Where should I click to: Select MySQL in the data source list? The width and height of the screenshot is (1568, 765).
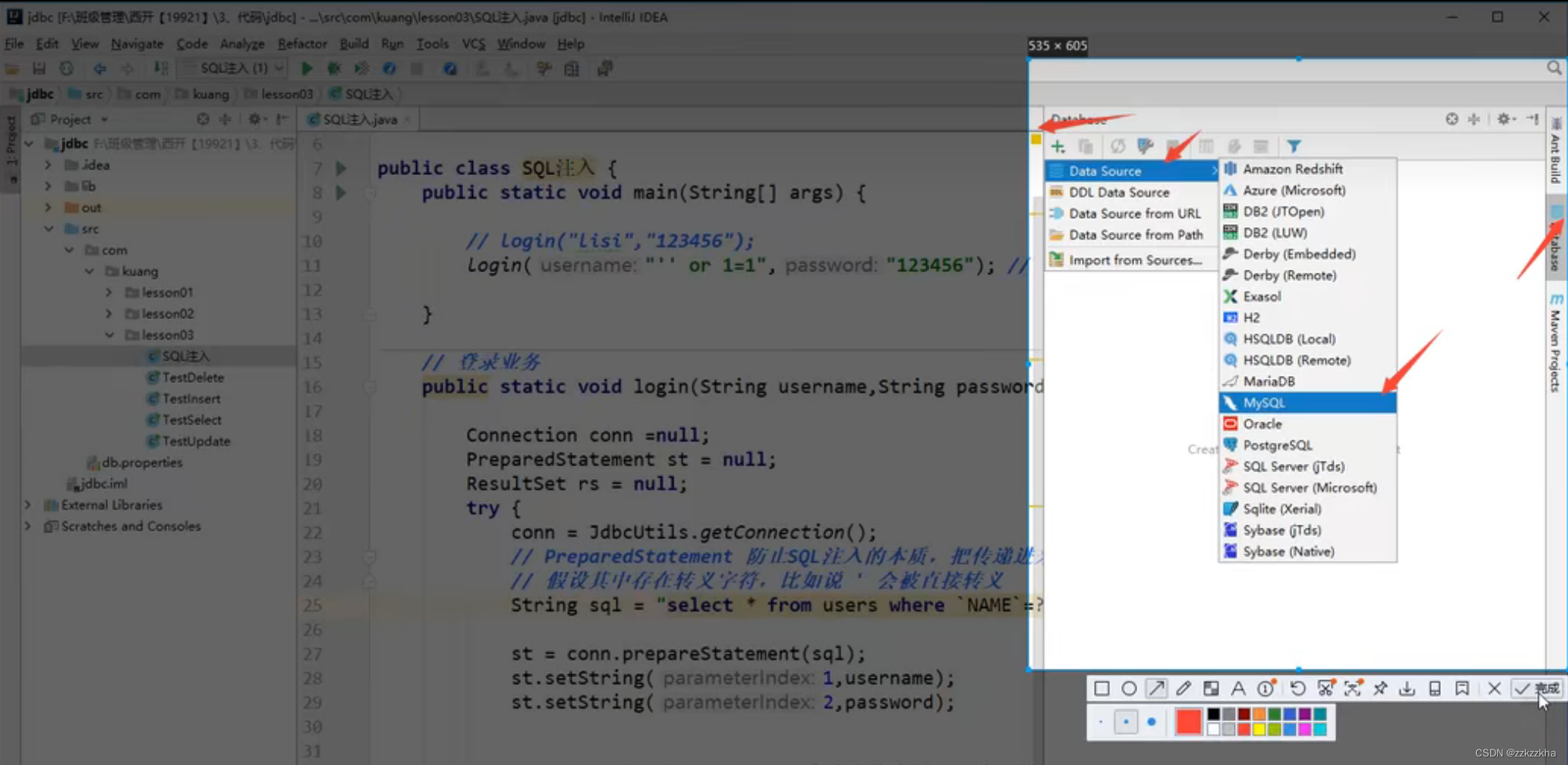(x=1308, y=403)
